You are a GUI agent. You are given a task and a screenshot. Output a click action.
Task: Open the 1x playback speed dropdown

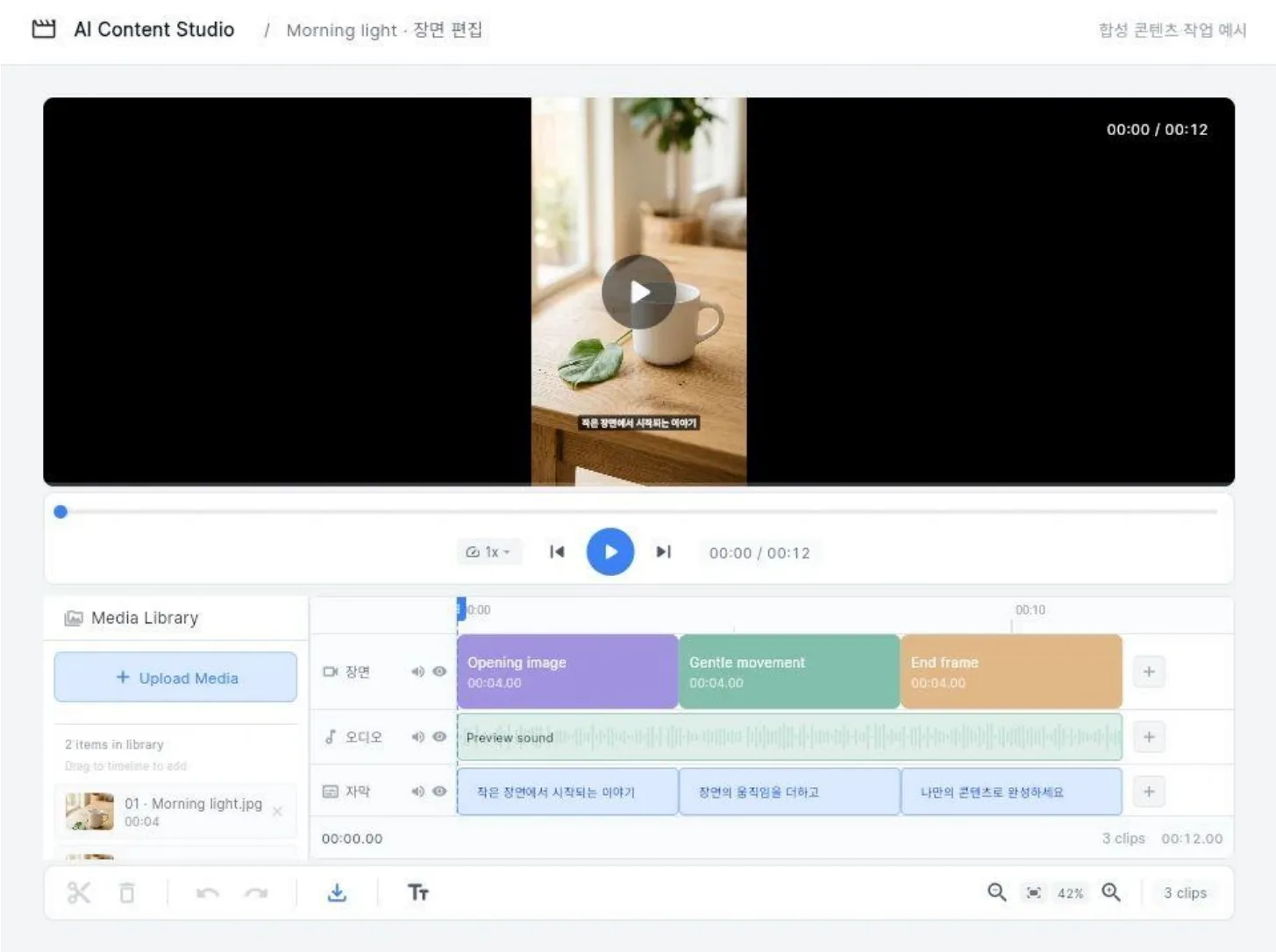(x=488, y=552)
